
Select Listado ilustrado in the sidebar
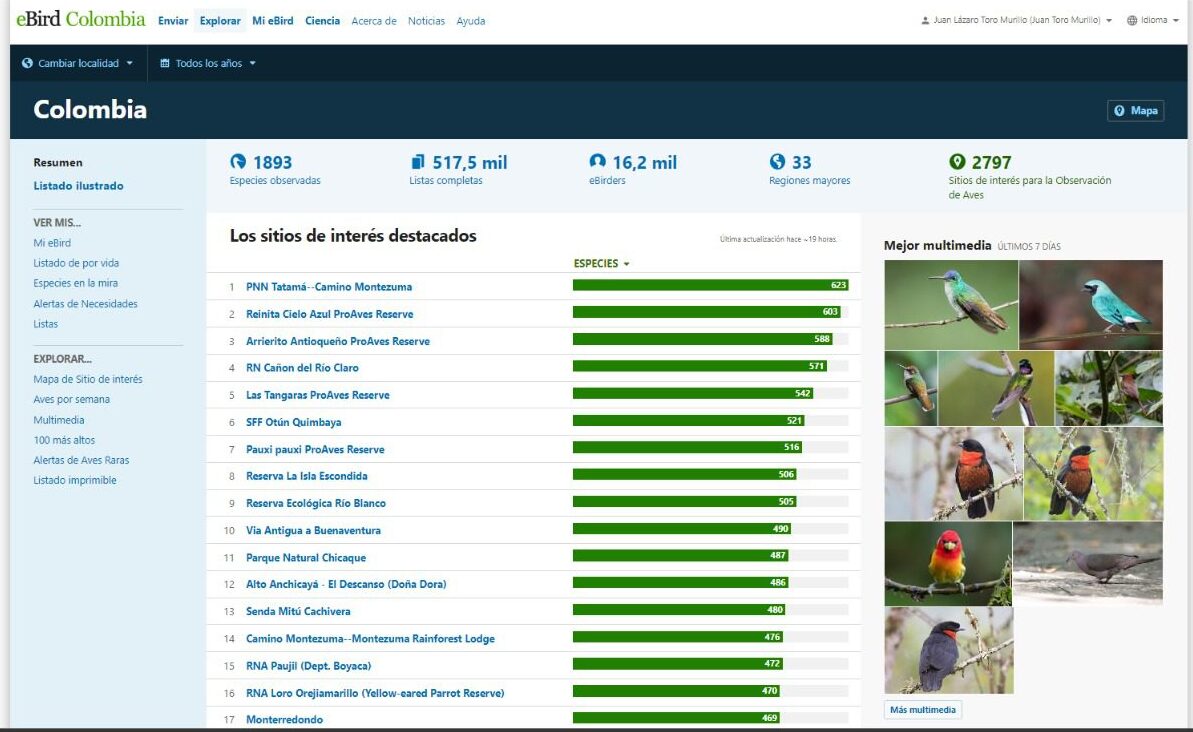(78, 186)
